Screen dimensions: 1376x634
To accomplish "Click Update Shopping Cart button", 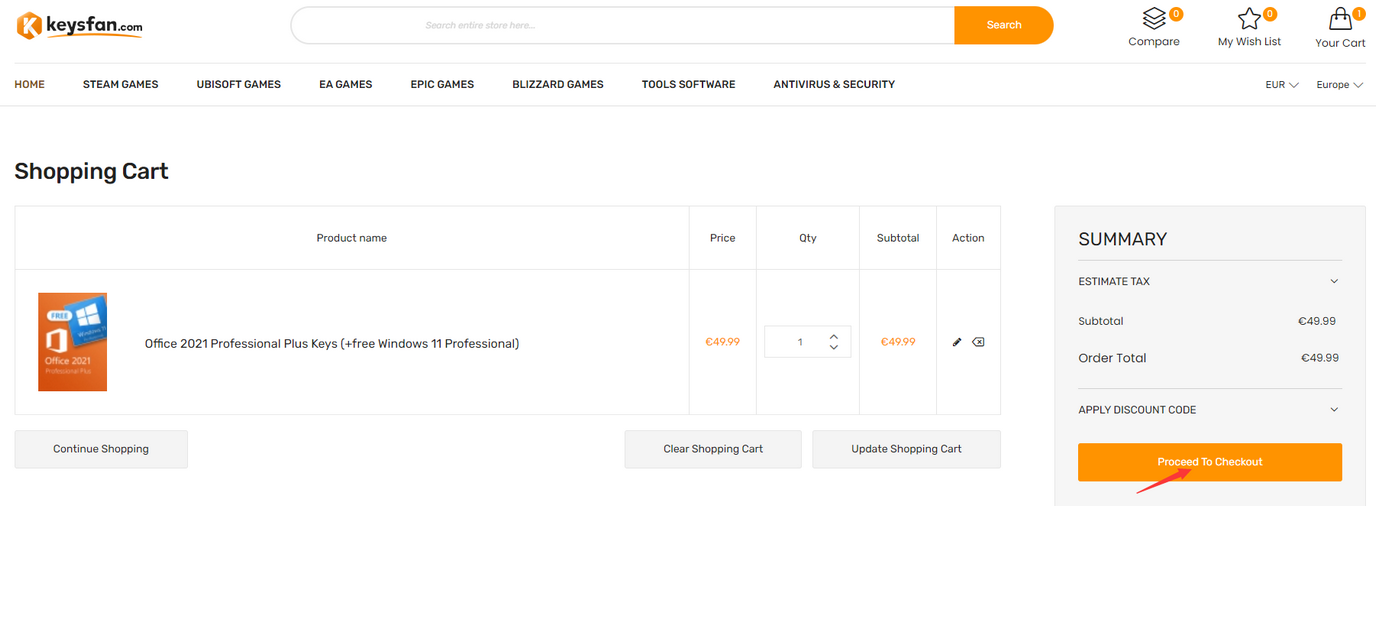I will tap(906, 449).
